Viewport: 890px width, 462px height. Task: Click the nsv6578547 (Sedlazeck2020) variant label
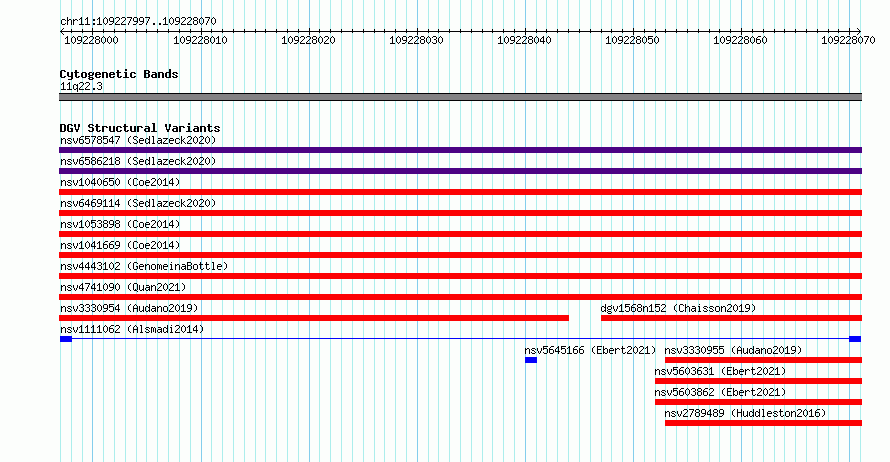138,140
